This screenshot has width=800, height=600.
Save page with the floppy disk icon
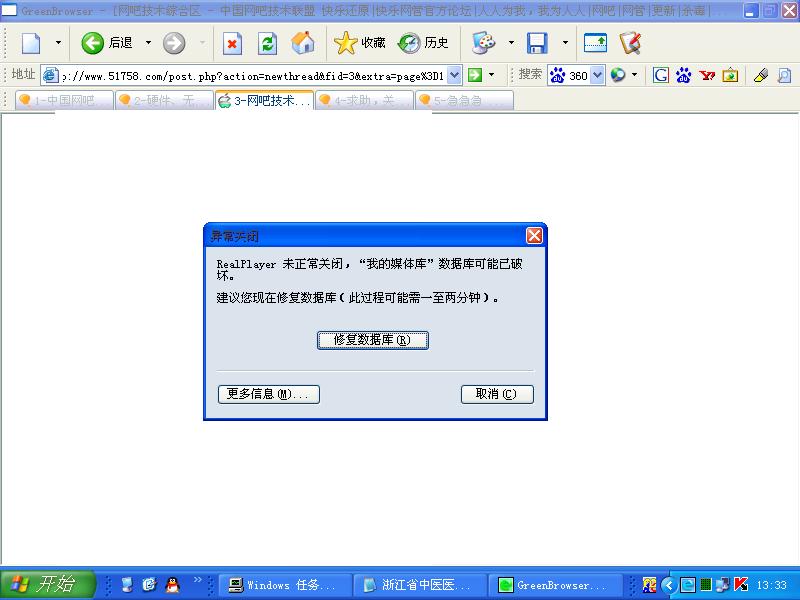(537, 43)
